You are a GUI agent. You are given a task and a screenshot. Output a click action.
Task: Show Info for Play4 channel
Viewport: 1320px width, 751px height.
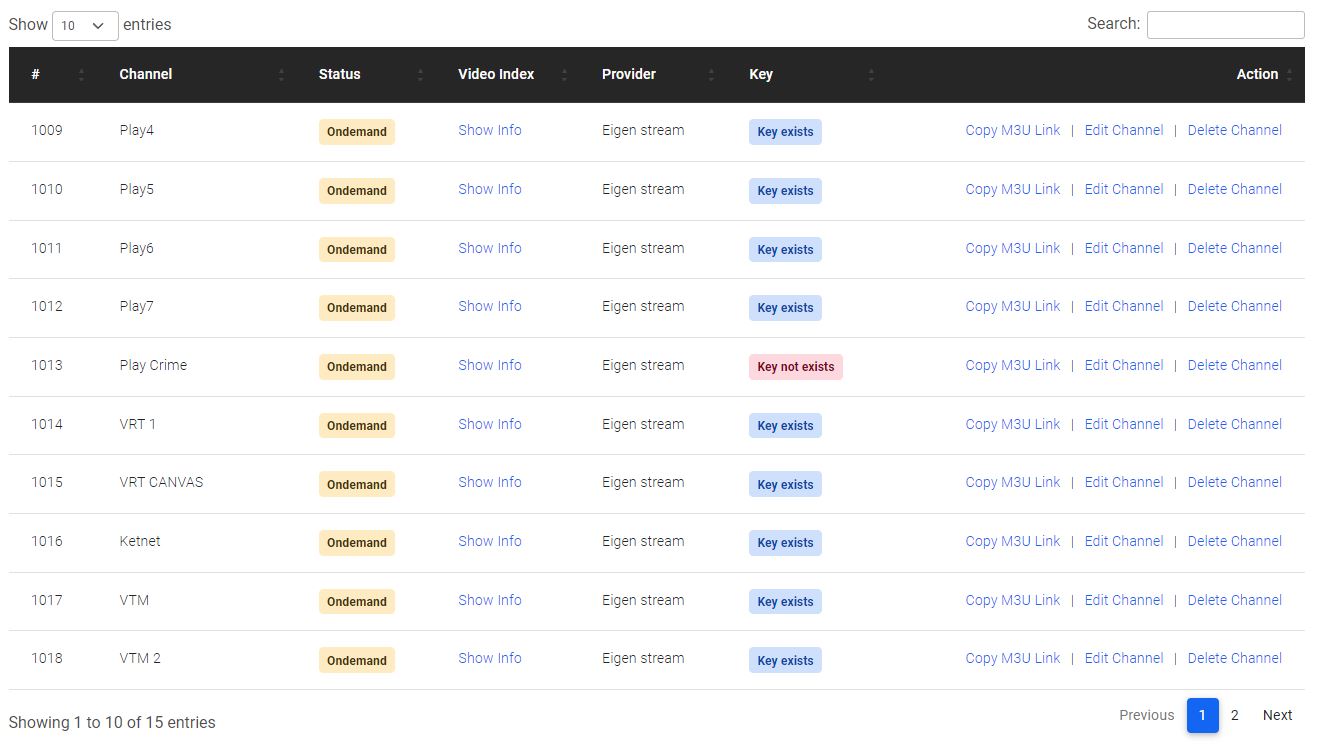click(x=490, y=130)
